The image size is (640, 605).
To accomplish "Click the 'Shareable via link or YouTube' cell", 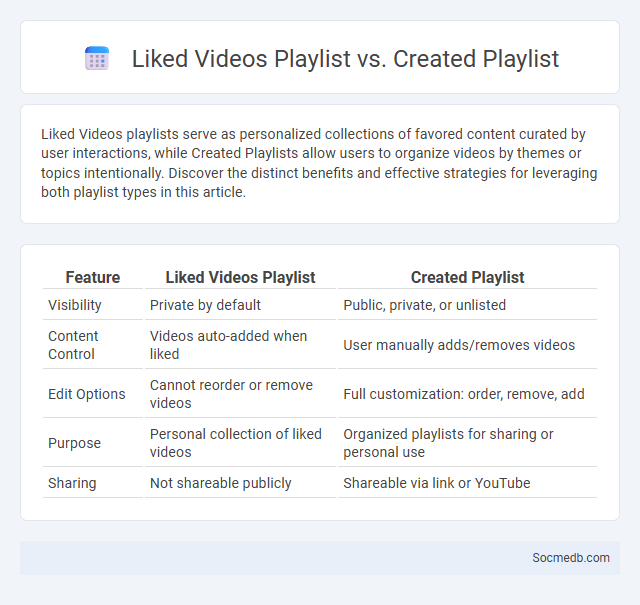I will coord(437,483).
